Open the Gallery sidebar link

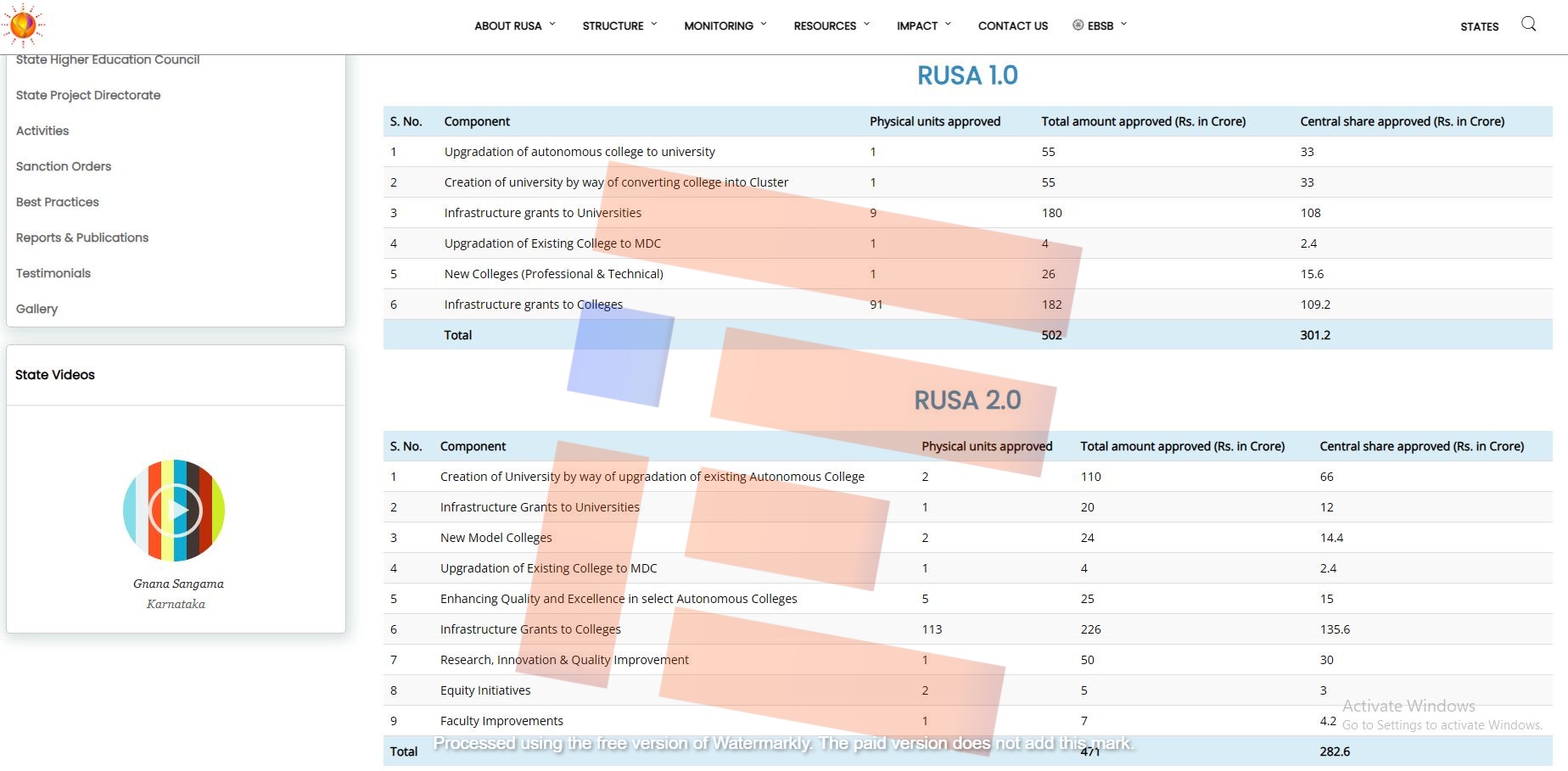pyautogui.click(x=37, y=309)
